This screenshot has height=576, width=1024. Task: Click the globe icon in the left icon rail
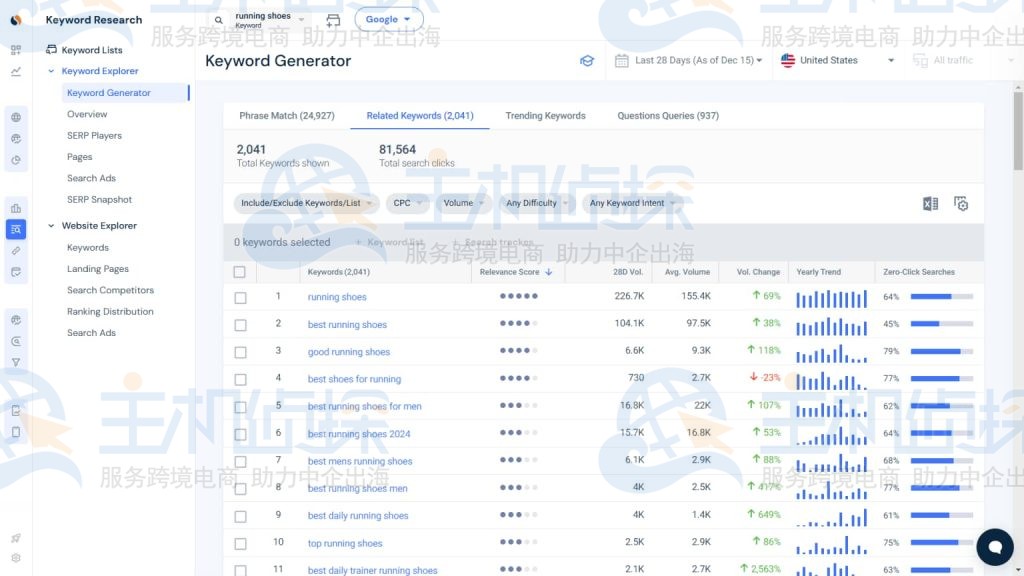(x=16, y=116)
